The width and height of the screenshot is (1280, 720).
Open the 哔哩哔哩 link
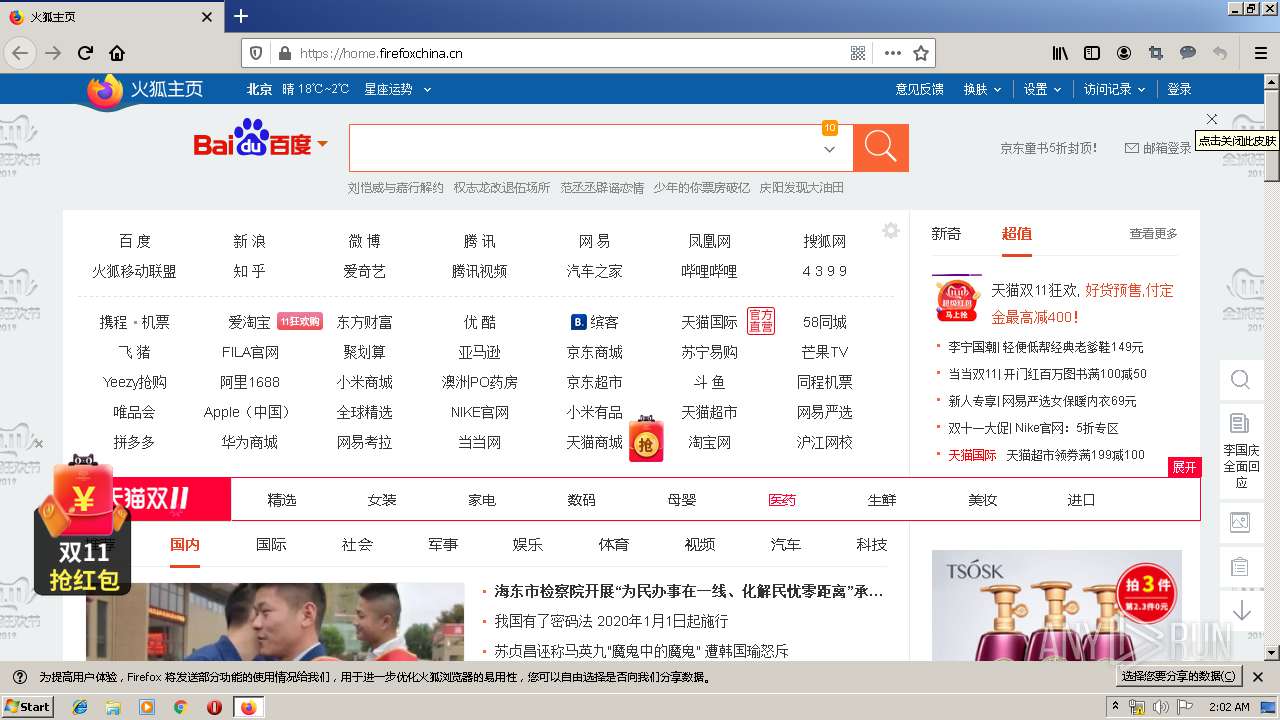pyautogui.click(x=710, y=271)
